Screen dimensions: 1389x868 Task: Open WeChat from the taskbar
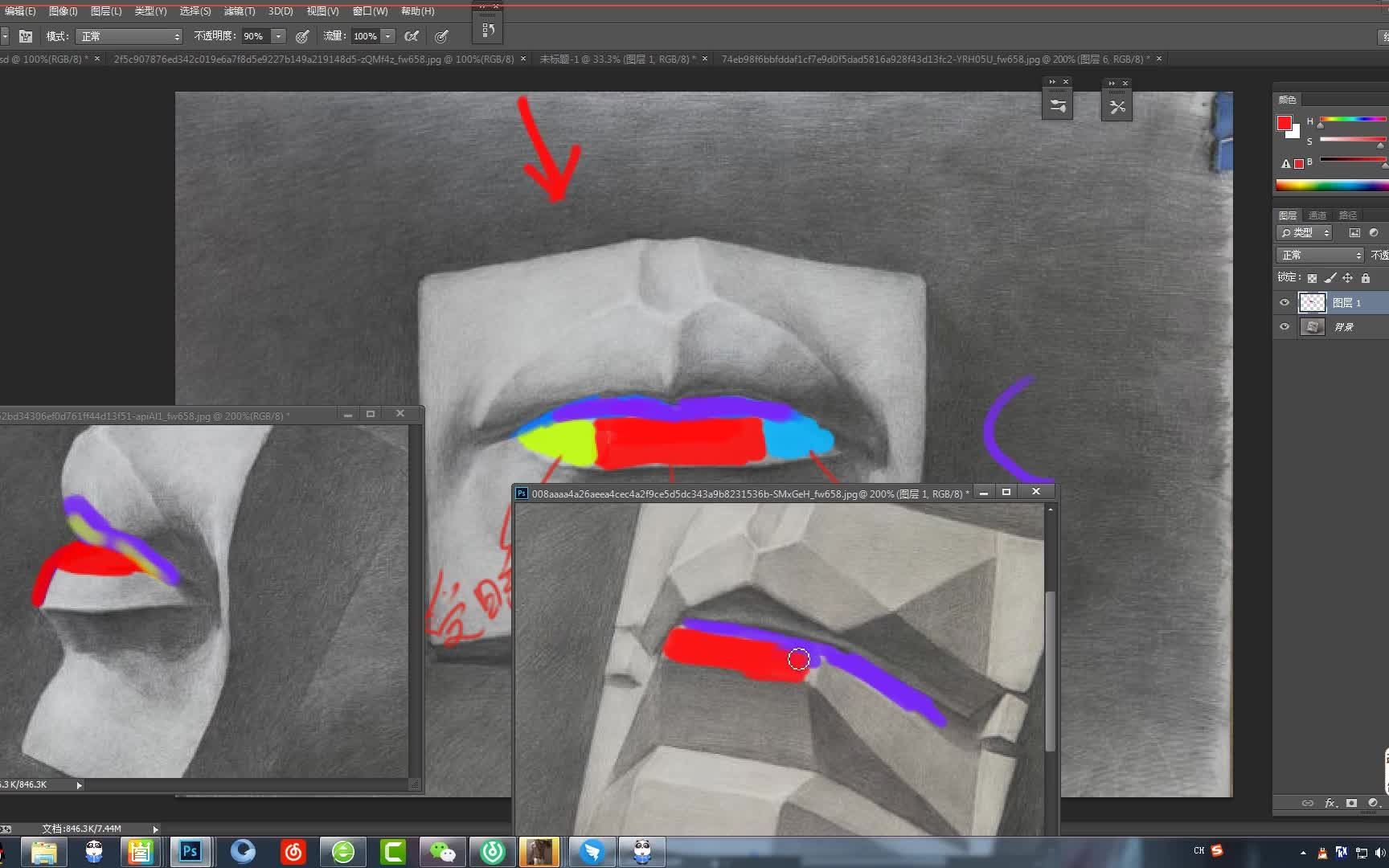[x=442, y=851]
